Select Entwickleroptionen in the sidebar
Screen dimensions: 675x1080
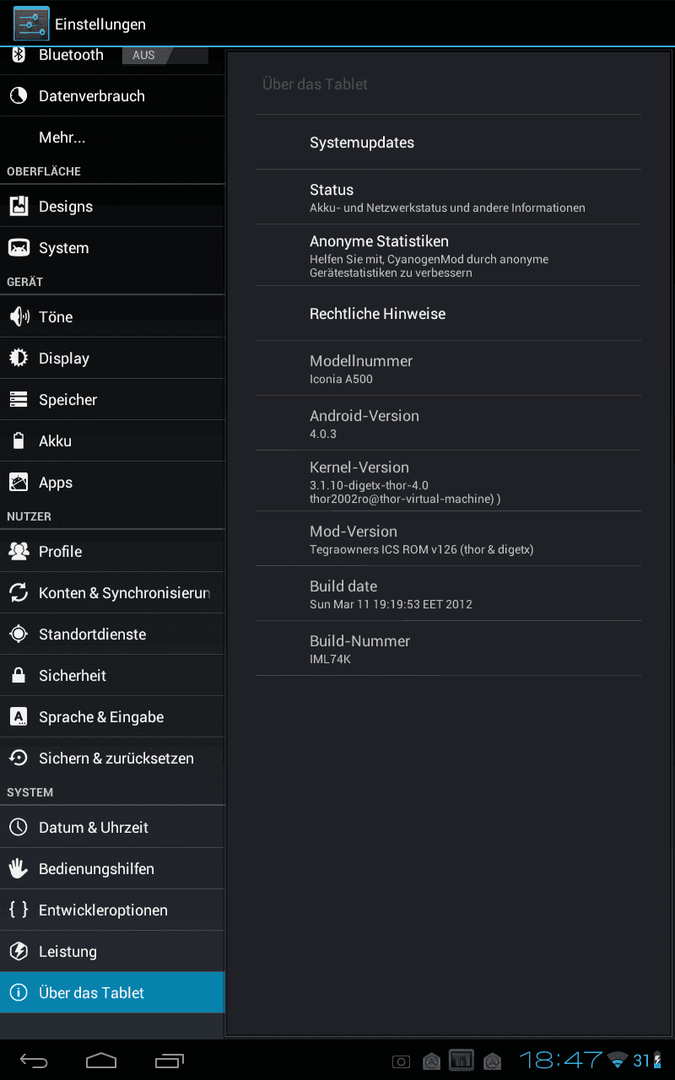[112, 910]
